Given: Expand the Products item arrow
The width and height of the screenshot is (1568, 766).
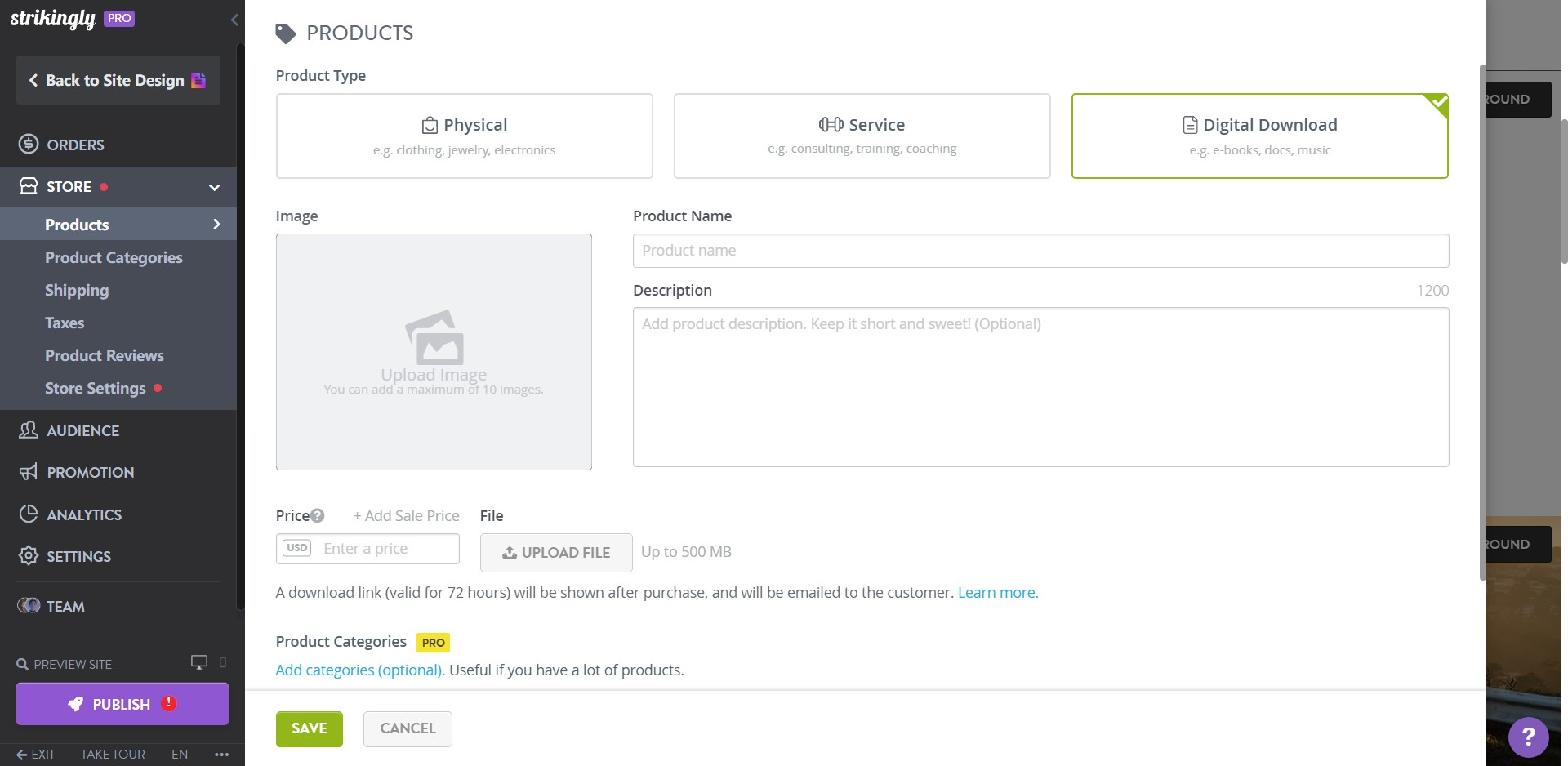Looking at the screenshot, I should click(x=216, y=225).
